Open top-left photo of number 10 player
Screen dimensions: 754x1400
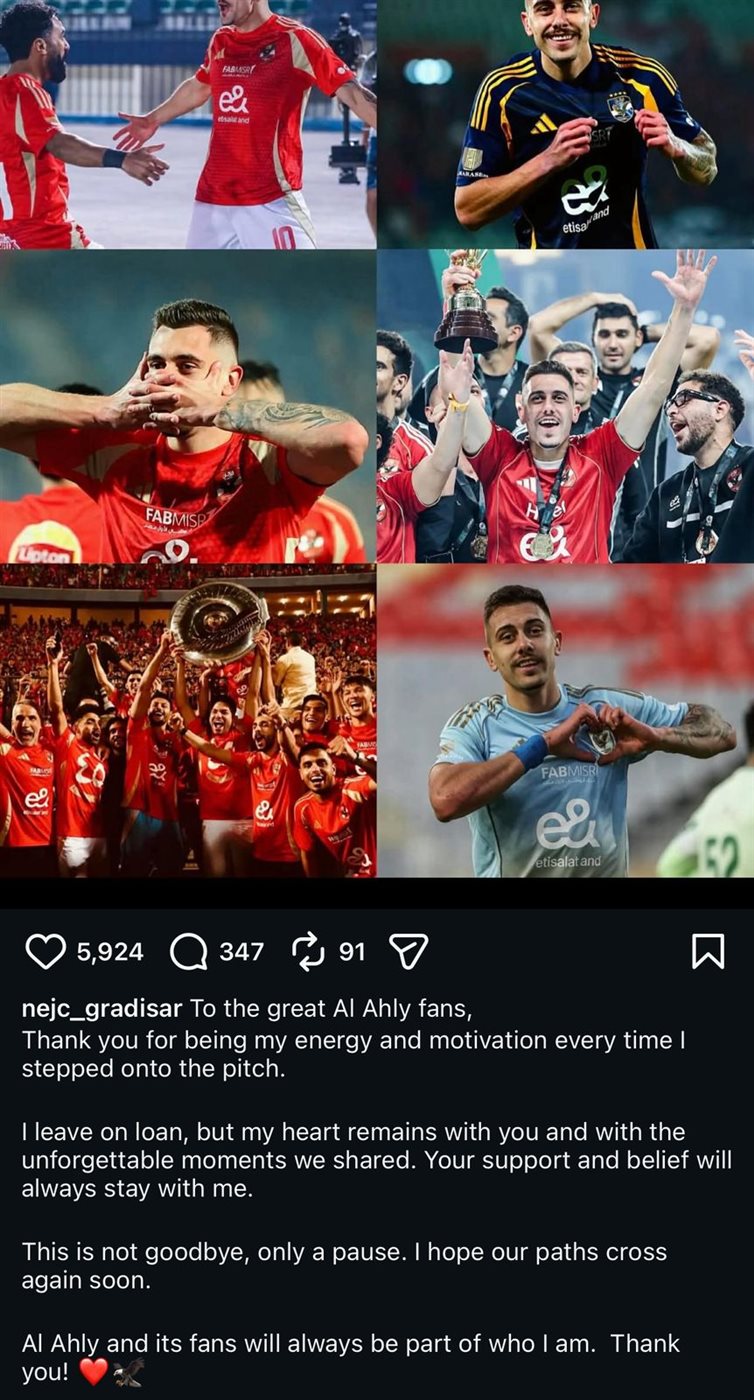188,124
